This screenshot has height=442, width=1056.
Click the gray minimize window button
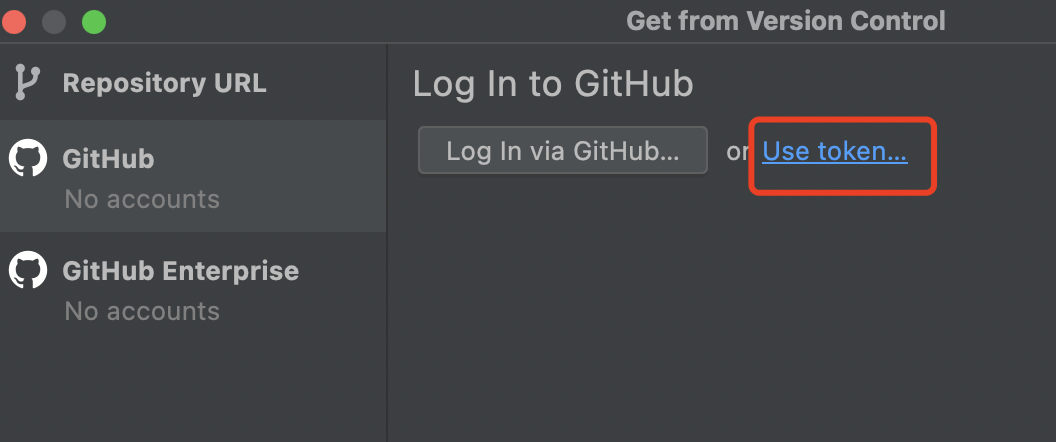coord(54,21)
